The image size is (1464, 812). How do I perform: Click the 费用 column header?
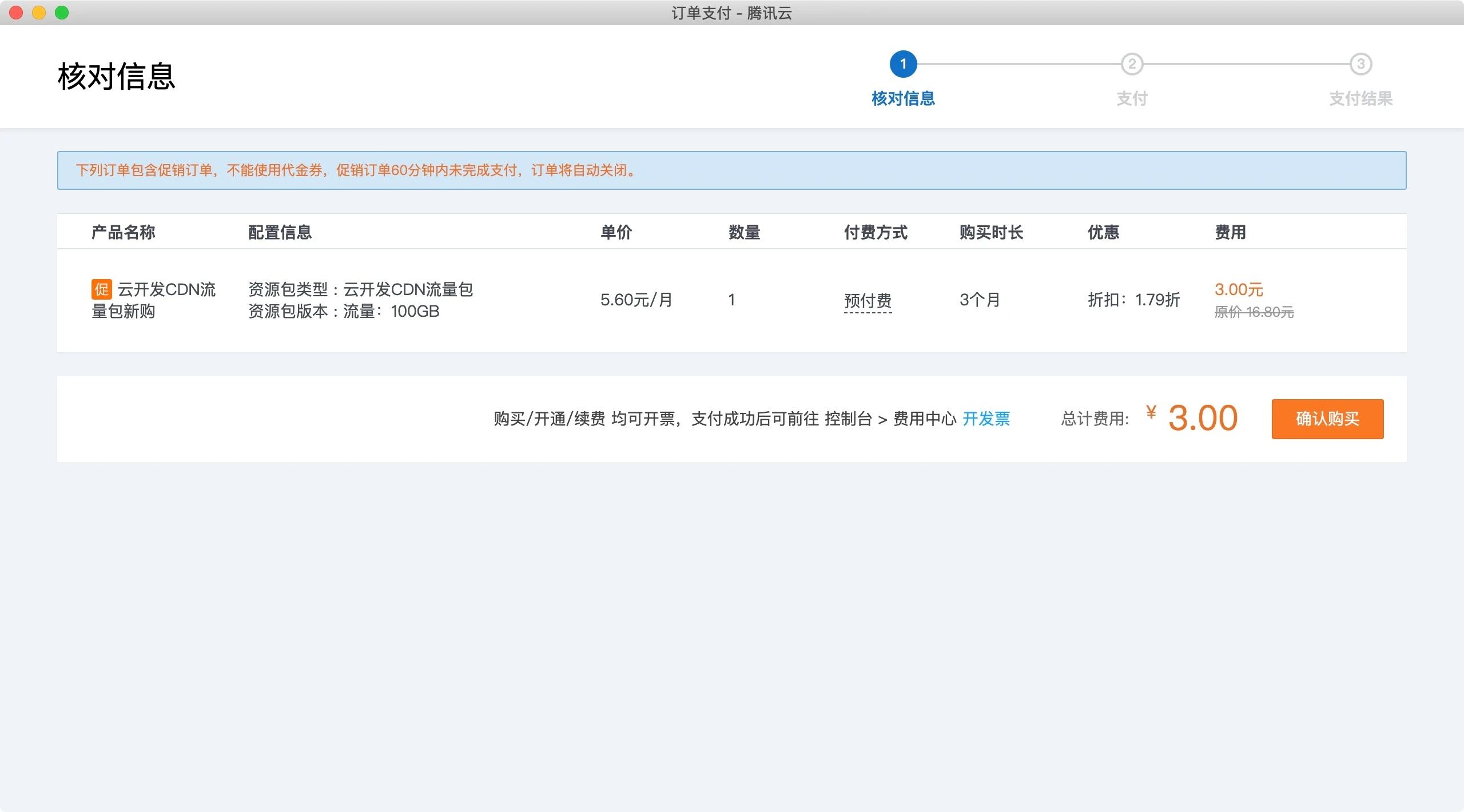tap(1230, 232)
